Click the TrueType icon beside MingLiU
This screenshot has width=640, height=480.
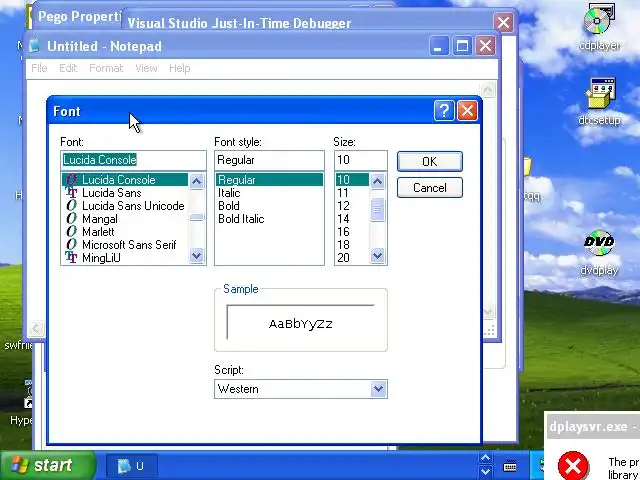coord(71,258)
